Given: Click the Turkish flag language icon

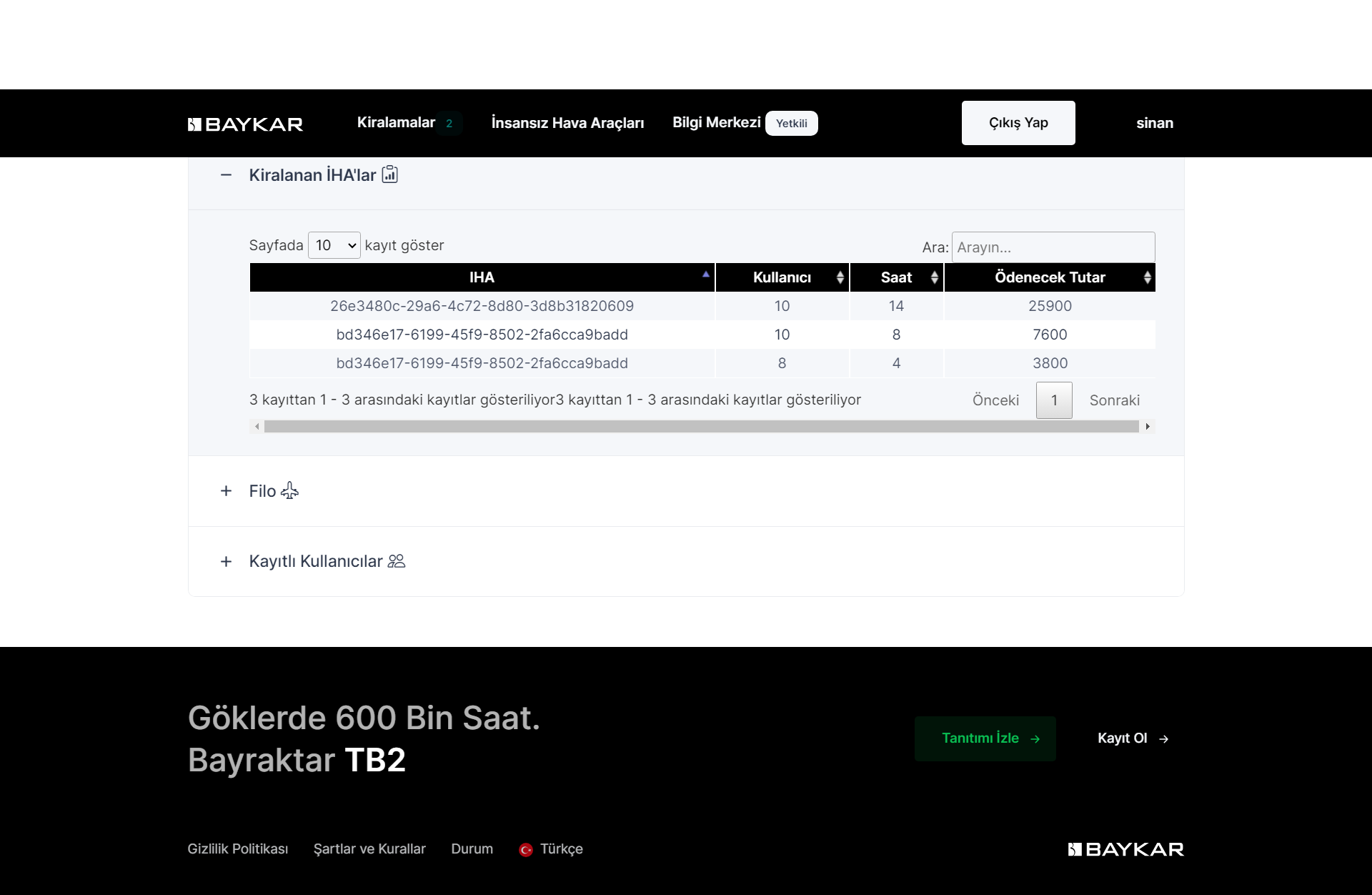Looking at the screenshot, I should [526, 850].
